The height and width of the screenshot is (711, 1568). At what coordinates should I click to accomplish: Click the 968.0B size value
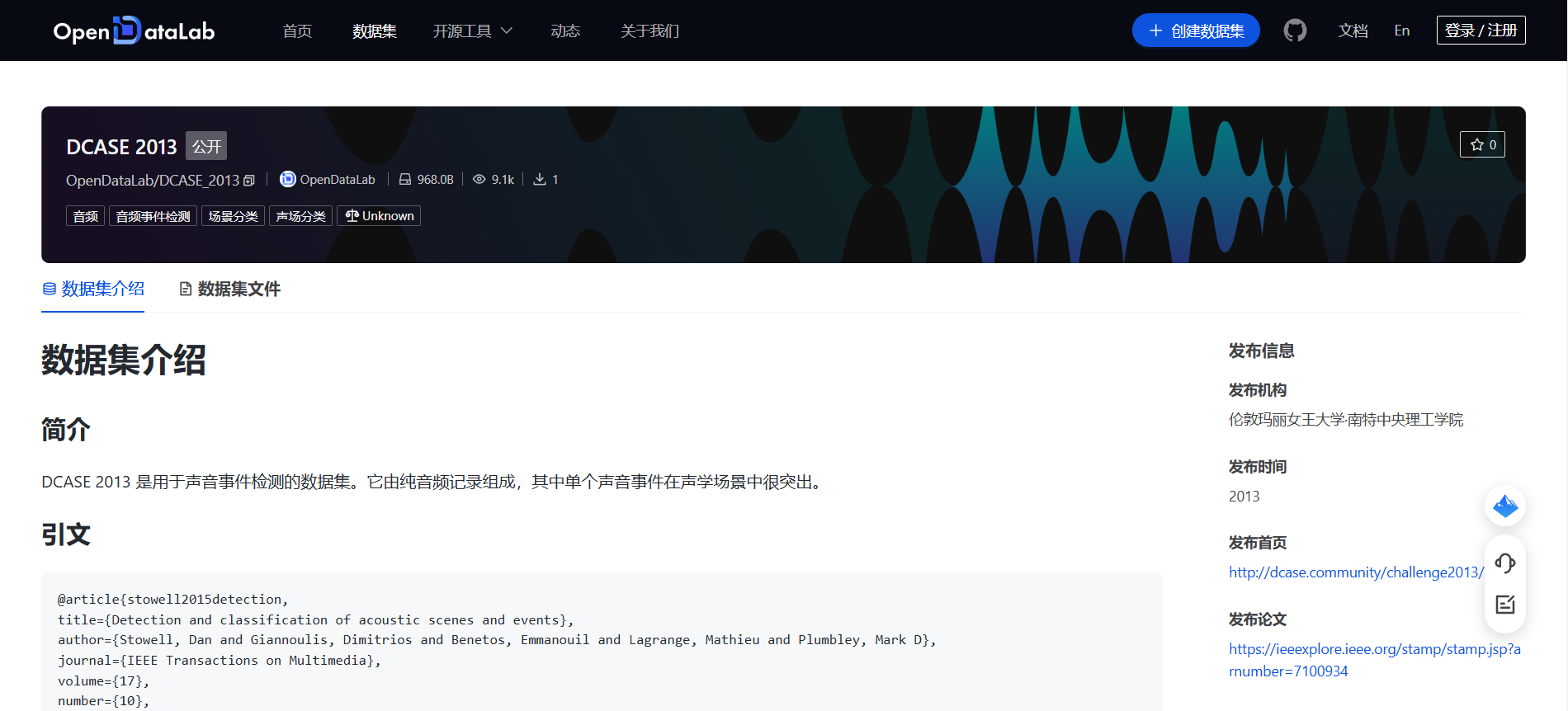pos(436,180)
